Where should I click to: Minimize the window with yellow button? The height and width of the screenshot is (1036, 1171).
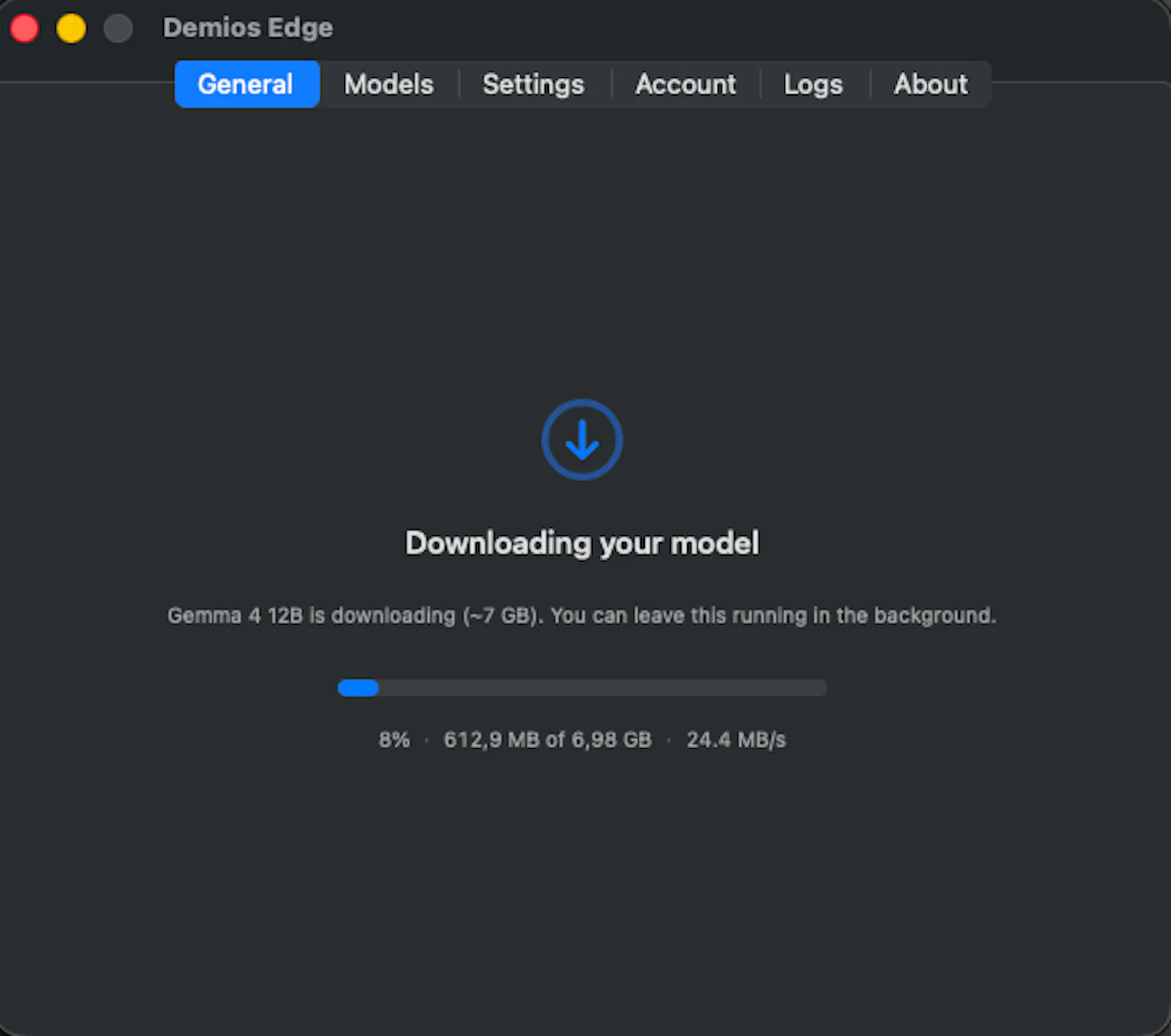[x=71, y=29]
